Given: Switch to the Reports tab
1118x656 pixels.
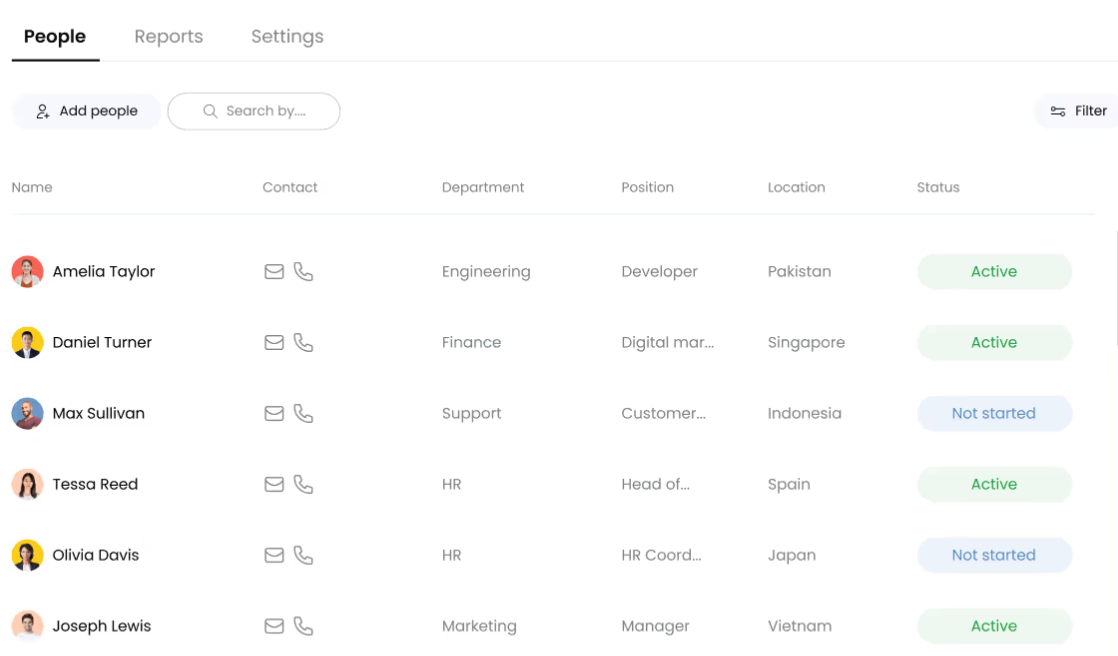Looking at the screenshot, I should (x=168, y=37).
